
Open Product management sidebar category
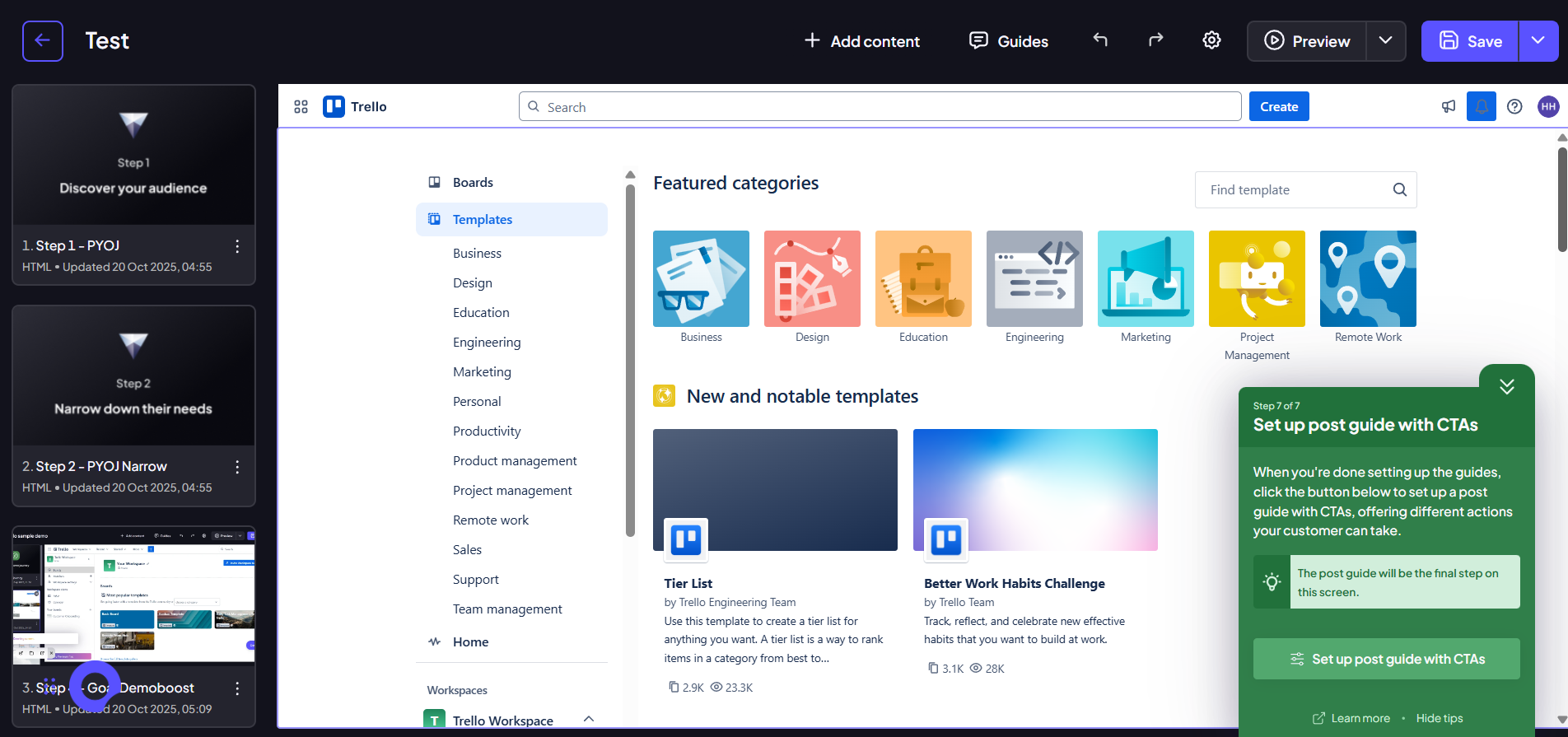(515, 461)
